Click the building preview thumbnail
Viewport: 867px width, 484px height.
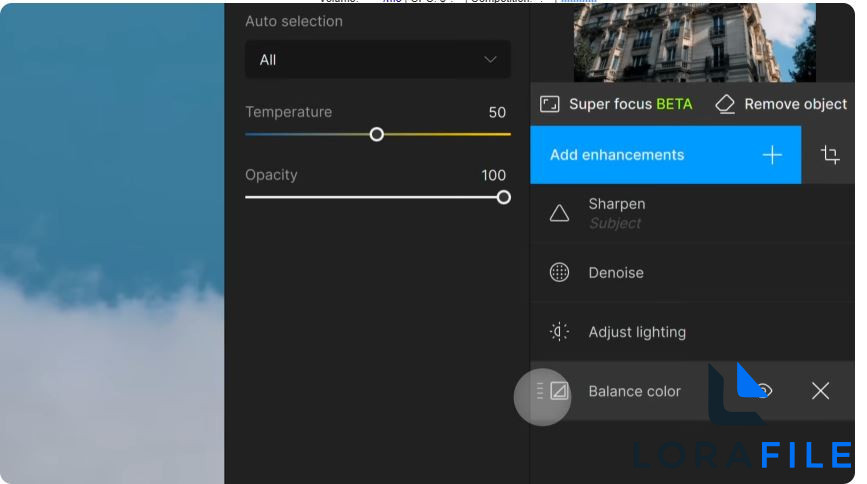coord(694,42)
